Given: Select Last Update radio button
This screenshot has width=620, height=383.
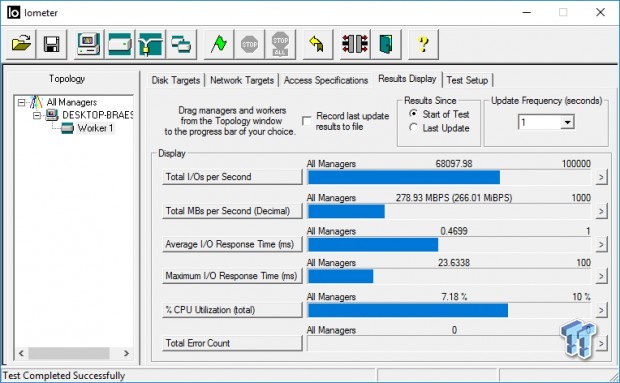Looking at the screenshot, I should 413,128.
